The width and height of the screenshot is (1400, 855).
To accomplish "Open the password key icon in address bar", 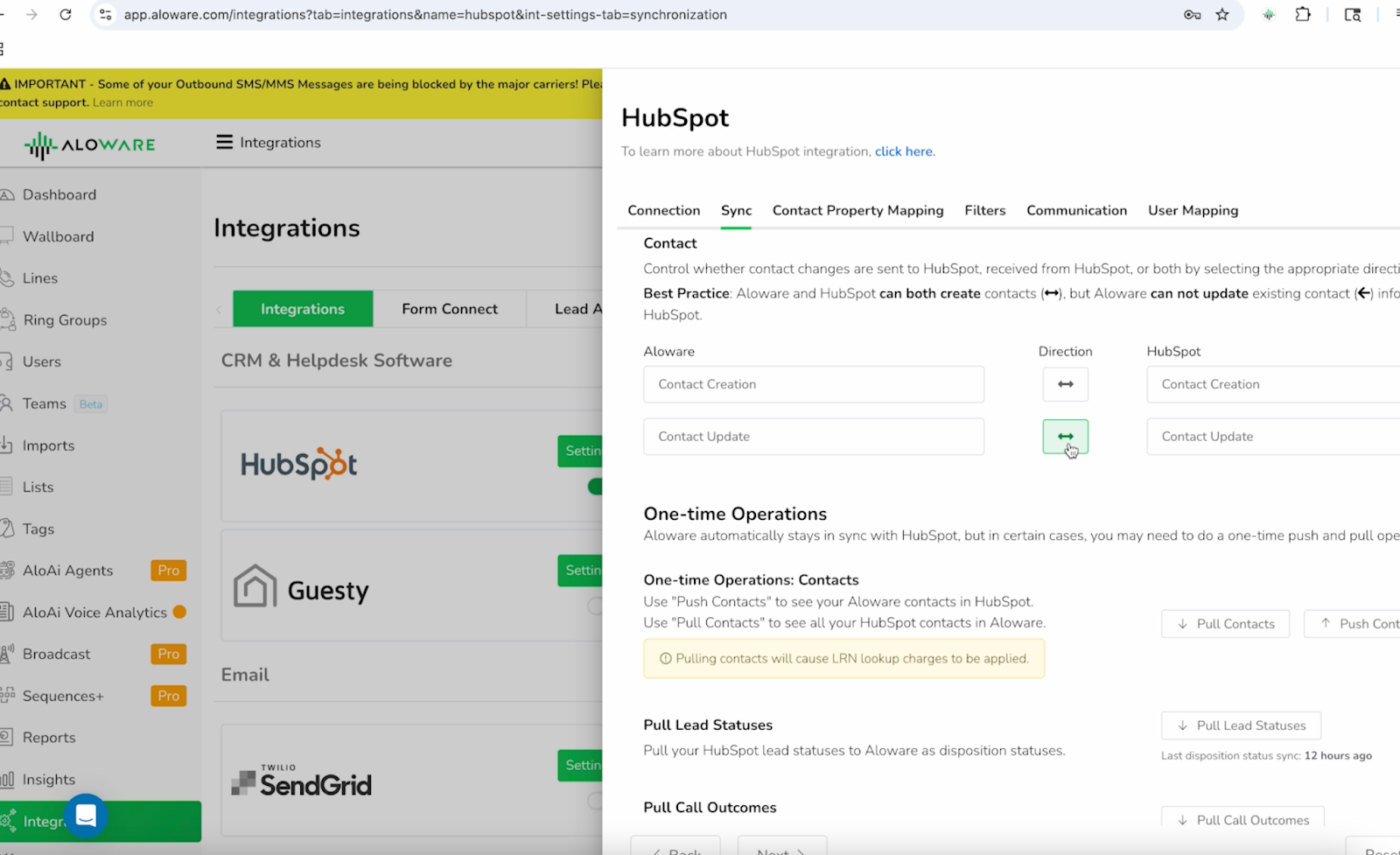I will point(1192,15).
